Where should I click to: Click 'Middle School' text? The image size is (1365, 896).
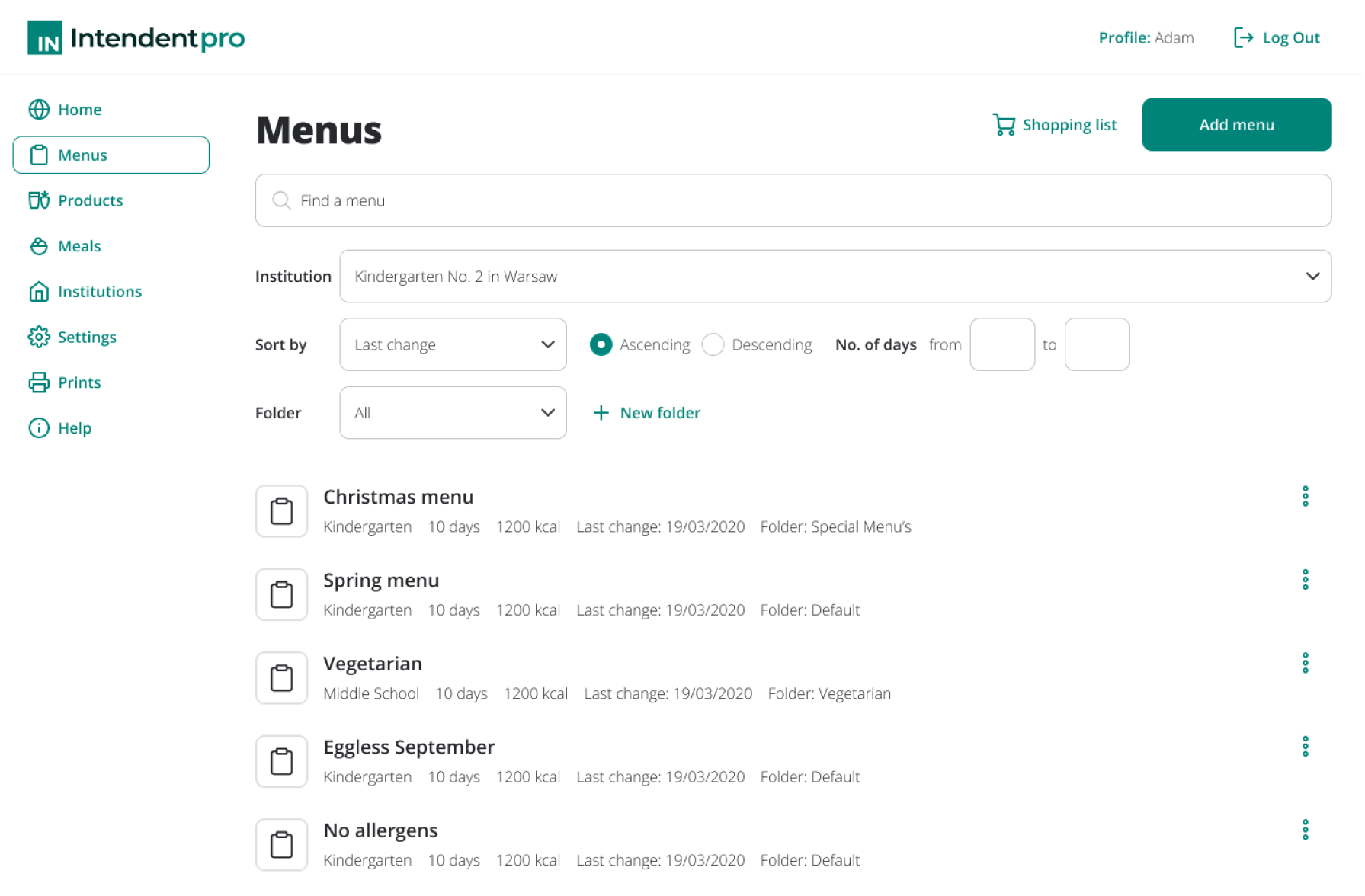371,693
